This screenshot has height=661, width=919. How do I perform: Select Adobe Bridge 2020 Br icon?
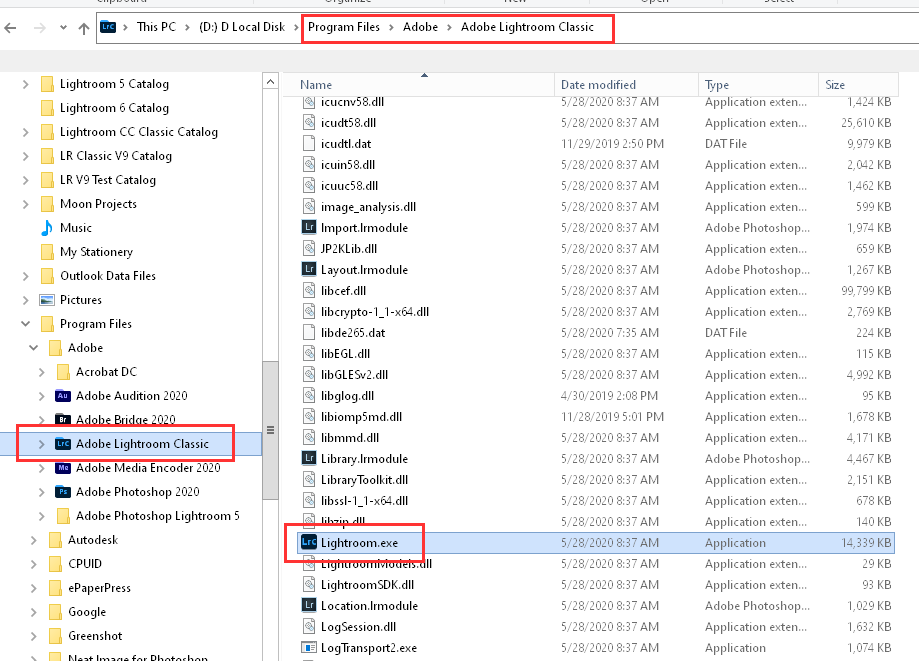point(63,420)
